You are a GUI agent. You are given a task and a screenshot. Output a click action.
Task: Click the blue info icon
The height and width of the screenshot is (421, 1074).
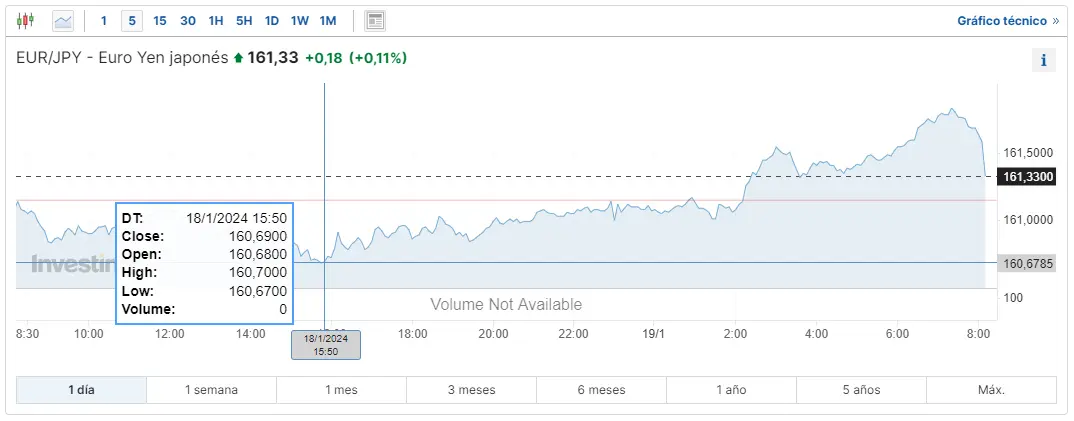click(1044, 60)
